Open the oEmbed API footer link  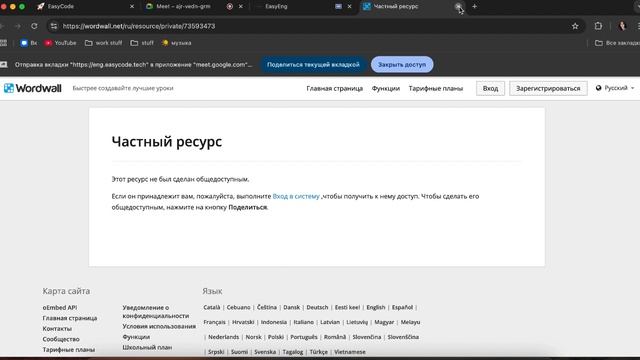tap(60, 308)
